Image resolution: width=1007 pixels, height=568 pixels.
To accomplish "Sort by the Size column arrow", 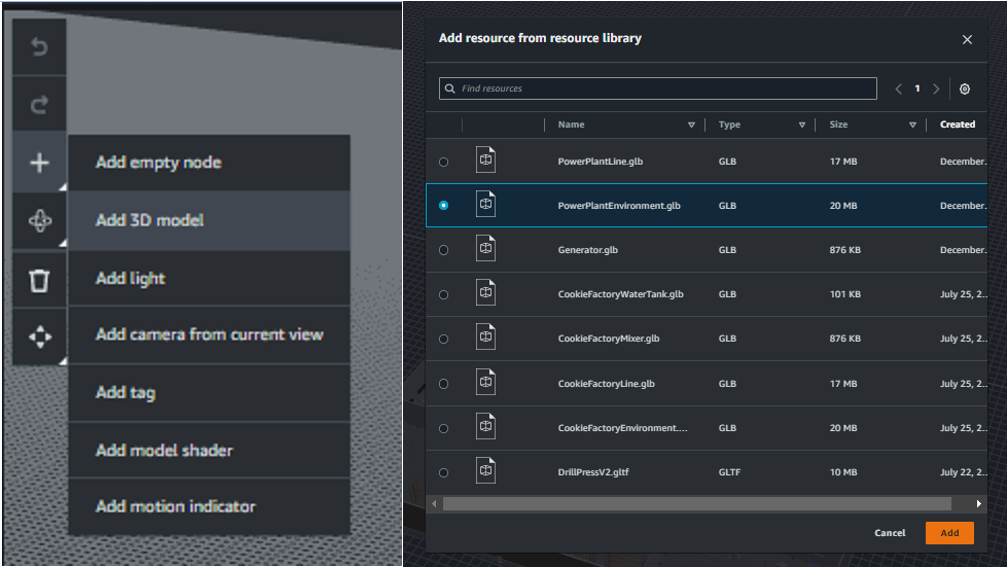I will (913, 125).
